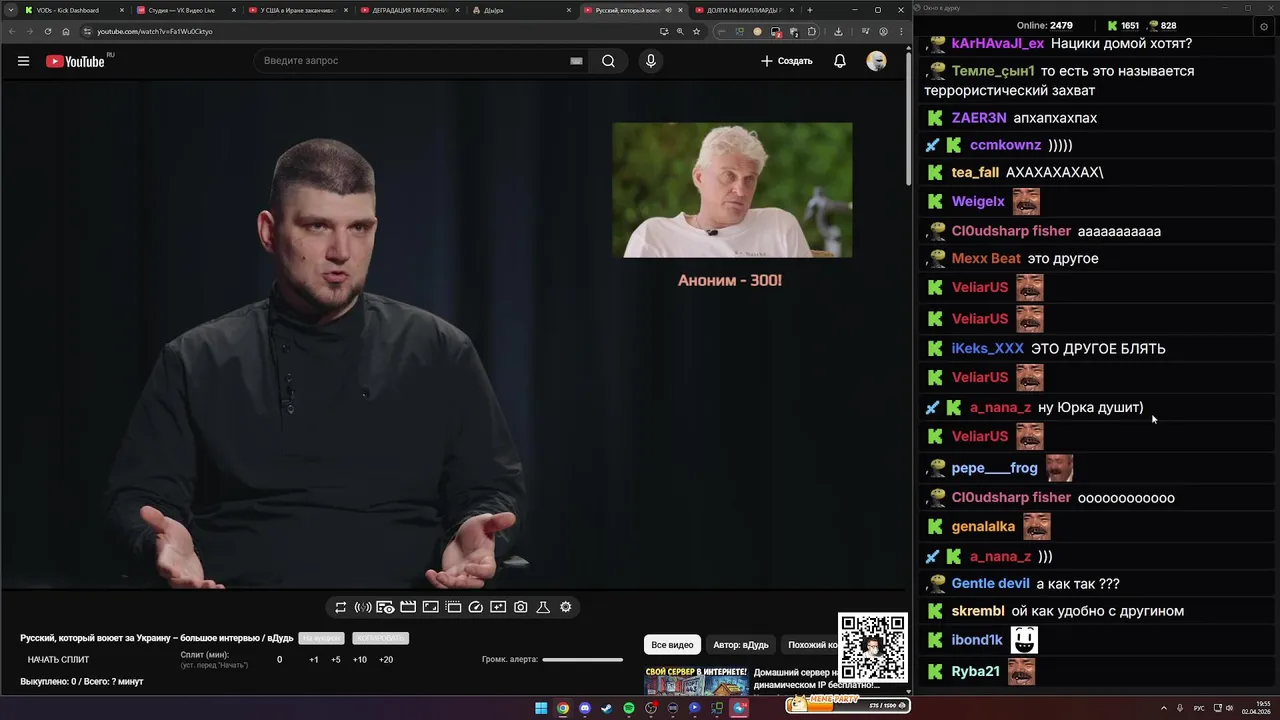Run search with the magnifier button

[608, 61]
